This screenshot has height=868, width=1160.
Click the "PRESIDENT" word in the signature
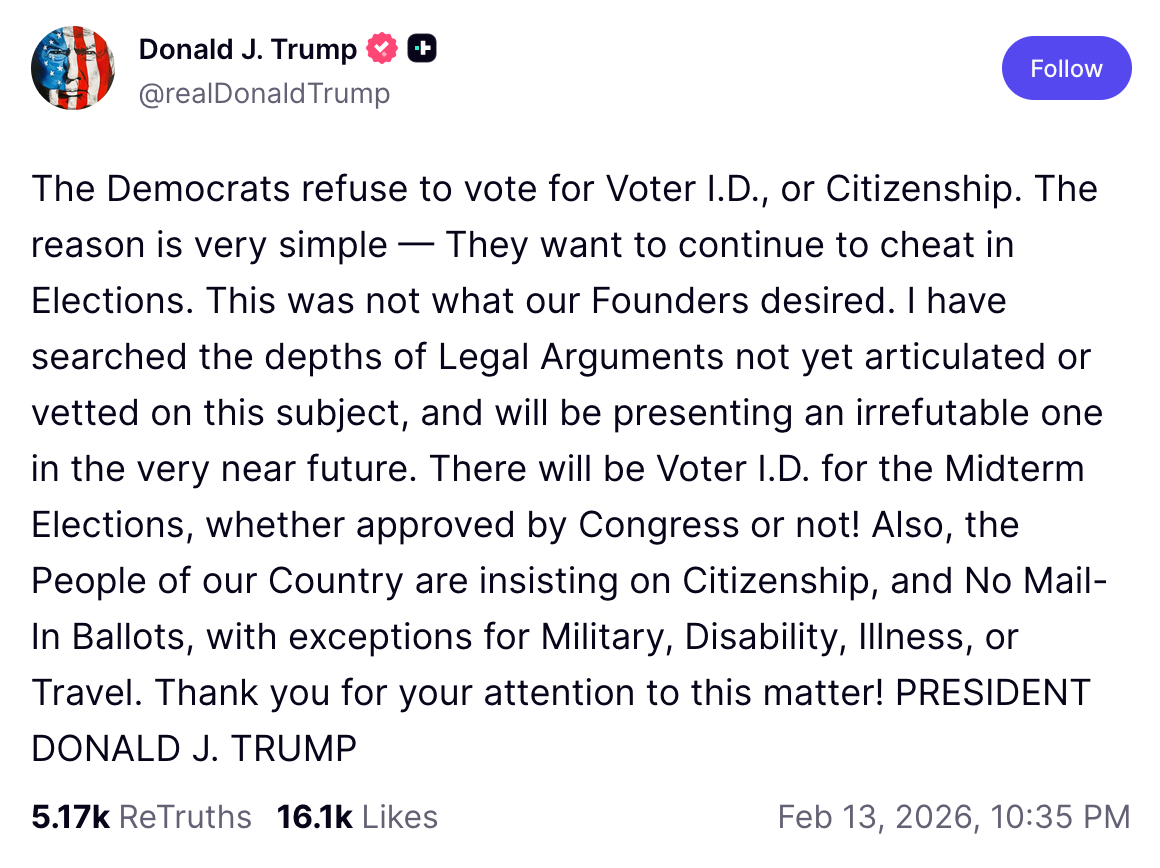[x=992, y=693]
